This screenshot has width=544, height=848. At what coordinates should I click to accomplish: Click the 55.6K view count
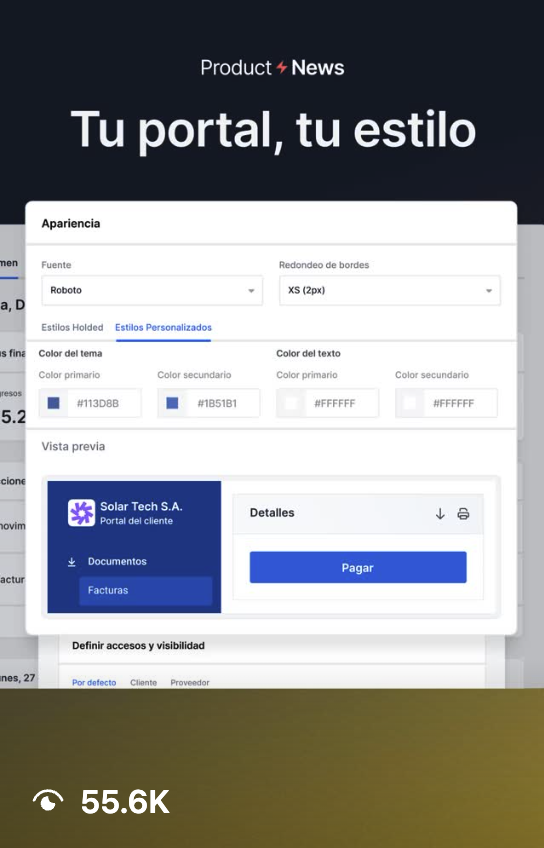(x=125, y=801)
